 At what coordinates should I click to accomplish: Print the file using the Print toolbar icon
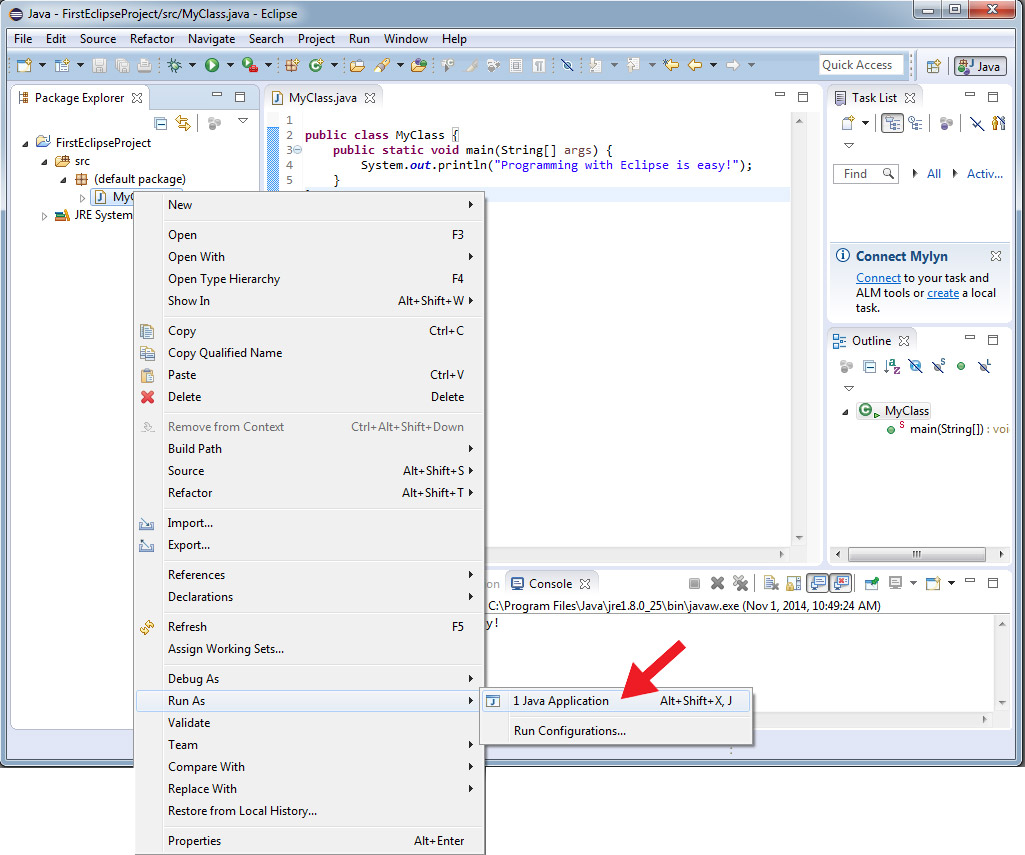point(145,66)
